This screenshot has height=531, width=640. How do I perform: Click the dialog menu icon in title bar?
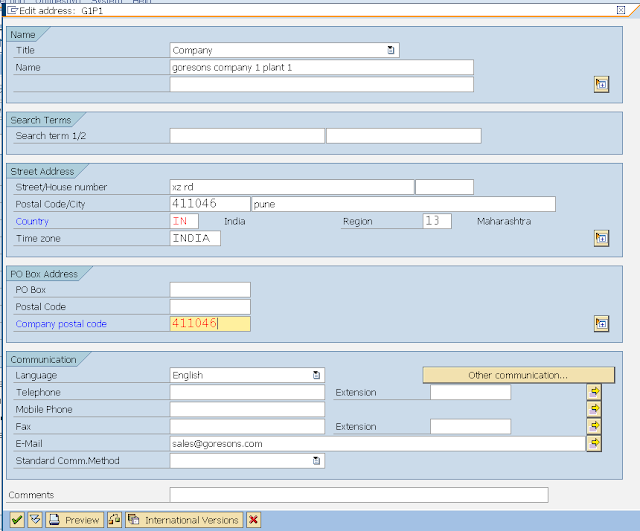(13, 10)
